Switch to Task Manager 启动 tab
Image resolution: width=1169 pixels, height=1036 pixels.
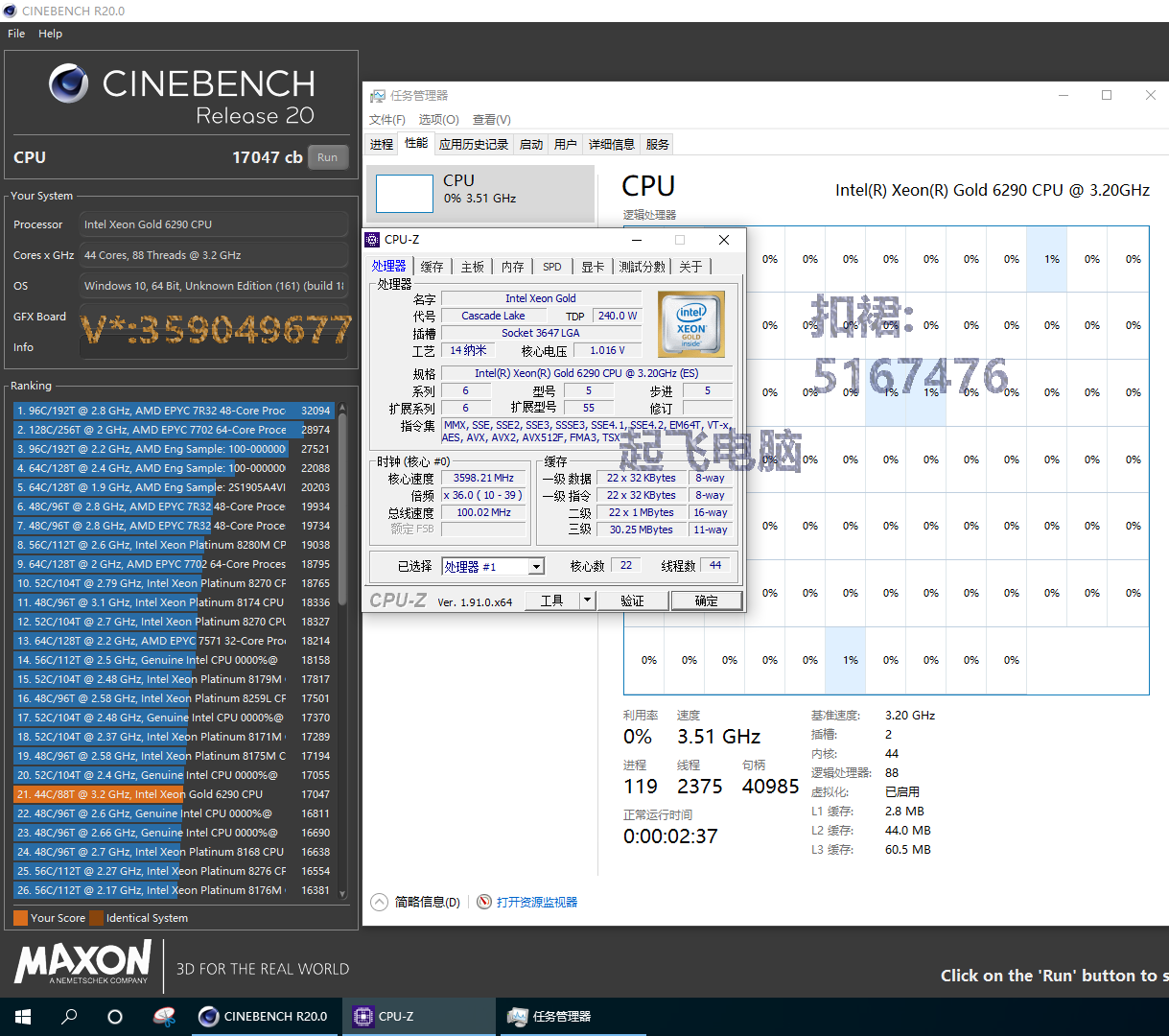click(x=531, y=145)
